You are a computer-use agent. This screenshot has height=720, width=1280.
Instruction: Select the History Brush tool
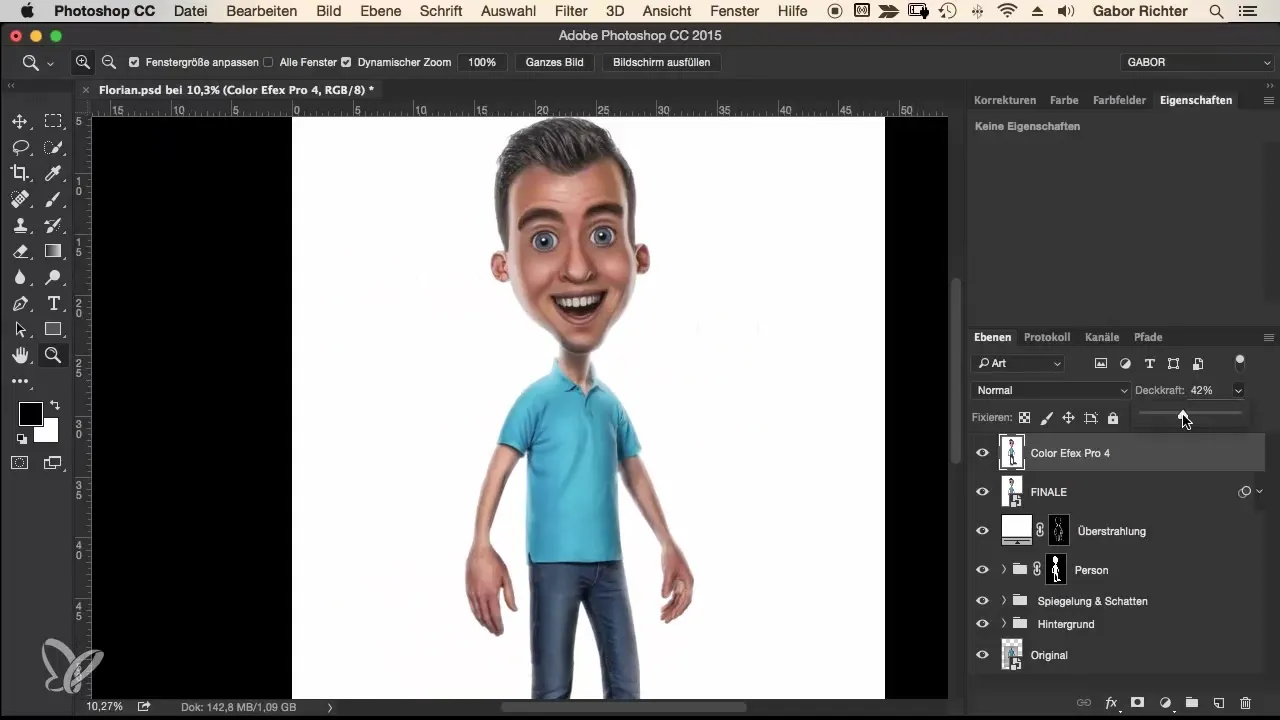click(x=53, y=225)
